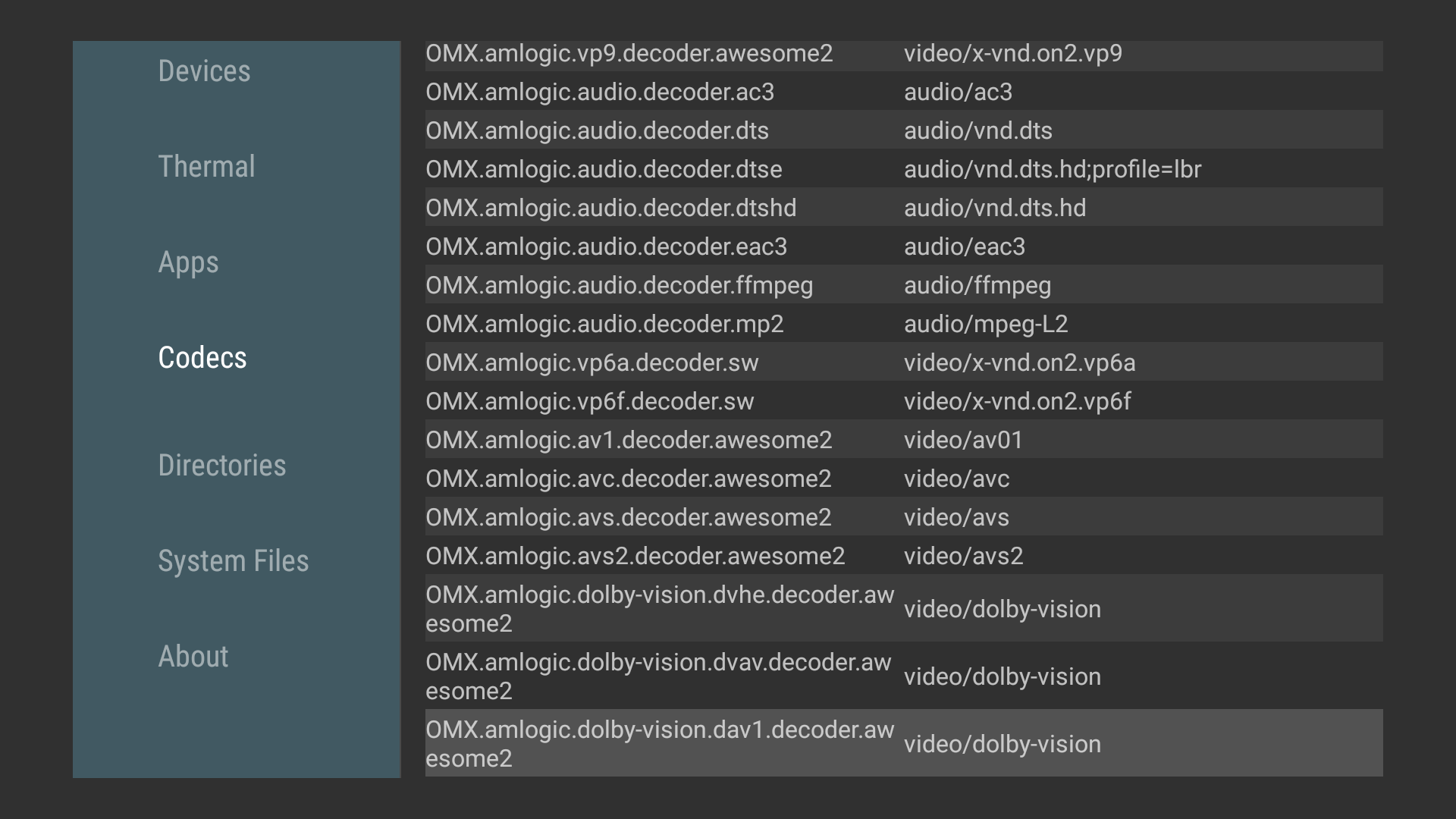Click the audio.decoder.ffmpeg codec row
1456x819 pixels.
(x=904, y=285)
